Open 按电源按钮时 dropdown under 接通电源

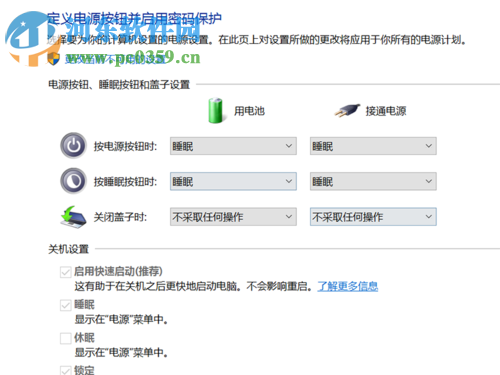coord(373,146)
